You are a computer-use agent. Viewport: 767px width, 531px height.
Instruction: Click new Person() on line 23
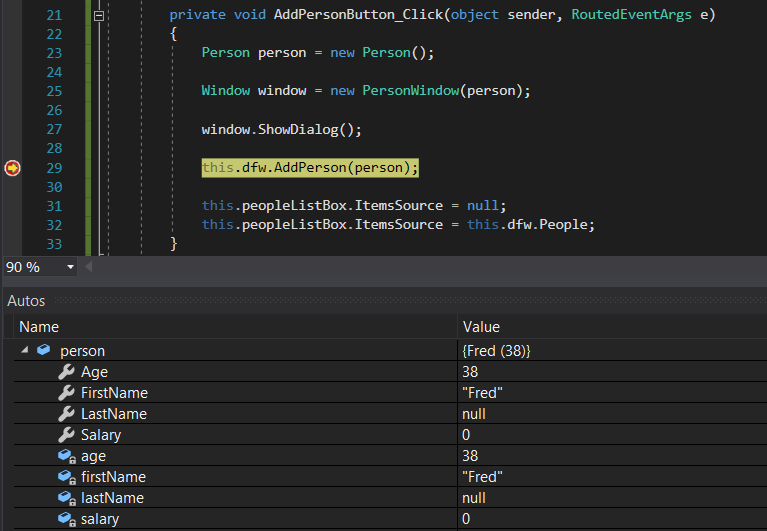pyautogui.click(x=381, y=52)
